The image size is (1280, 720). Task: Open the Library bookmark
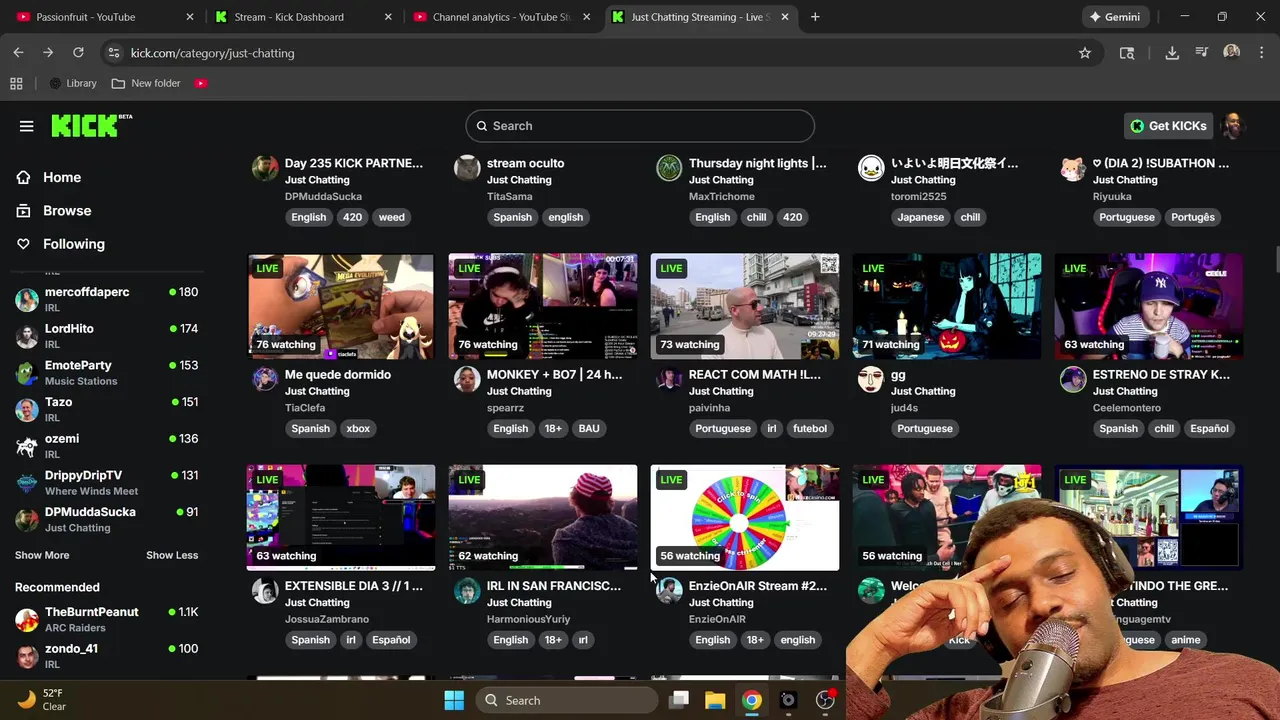pos(73,83)
